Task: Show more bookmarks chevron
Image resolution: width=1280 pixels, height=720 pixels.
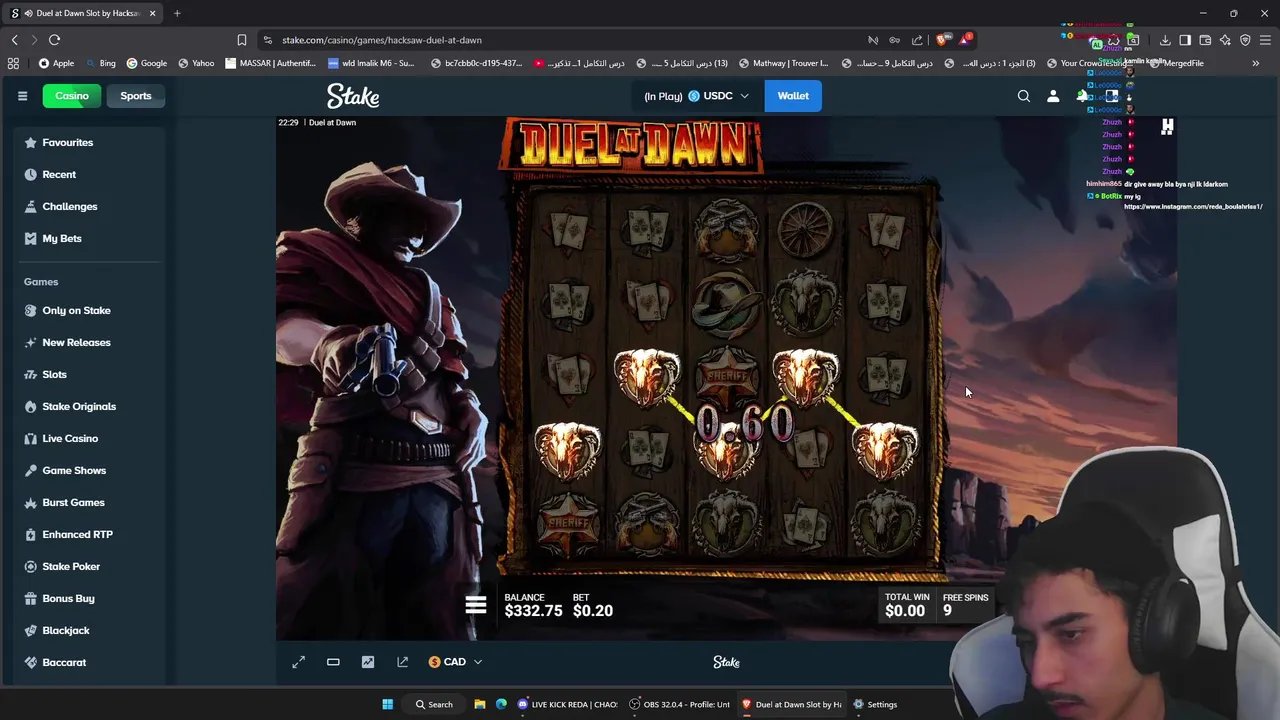Action: click(1255, 63)
